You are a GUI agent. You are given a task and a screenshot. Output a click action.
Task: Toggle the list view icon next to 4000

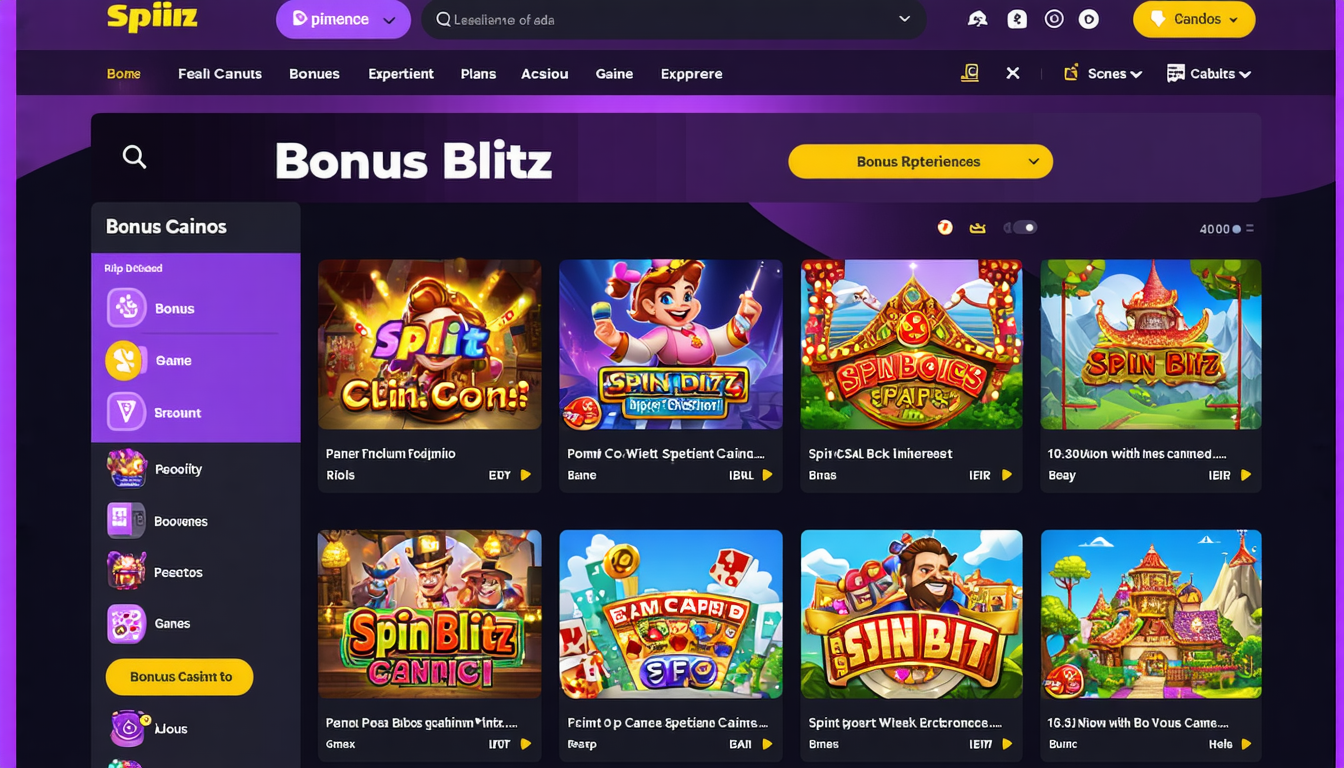[1249, 229]
